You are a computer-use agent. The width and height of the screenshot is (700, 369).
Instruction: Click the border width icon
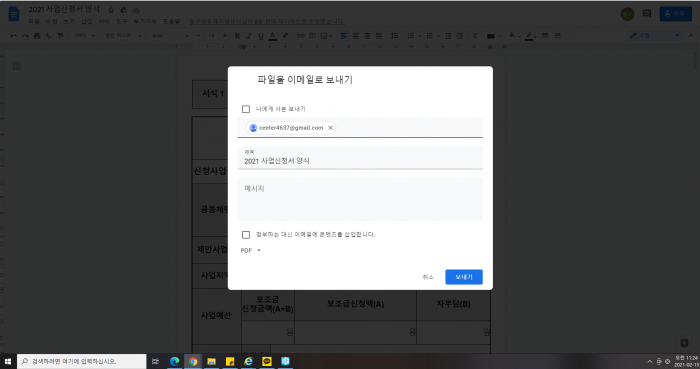(545, 36)
